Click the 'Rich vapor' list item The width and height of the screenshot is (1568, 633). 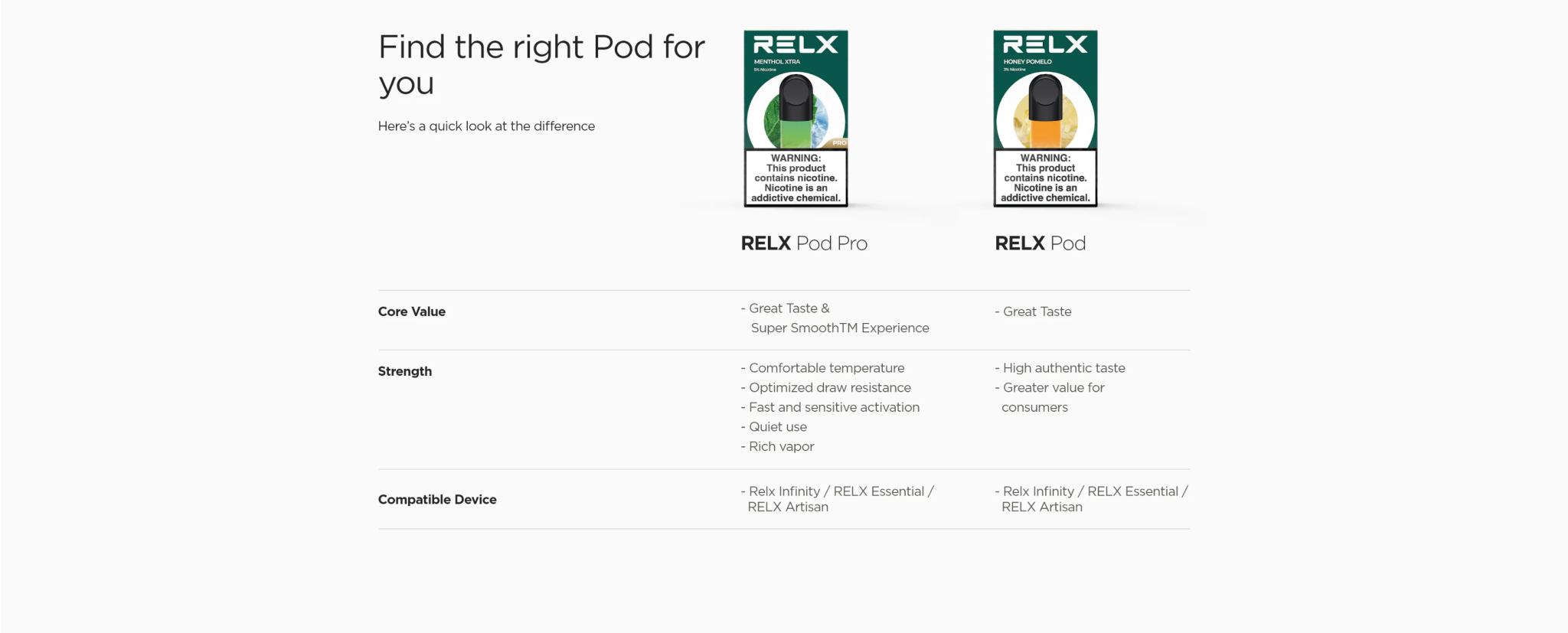(781, 446)
